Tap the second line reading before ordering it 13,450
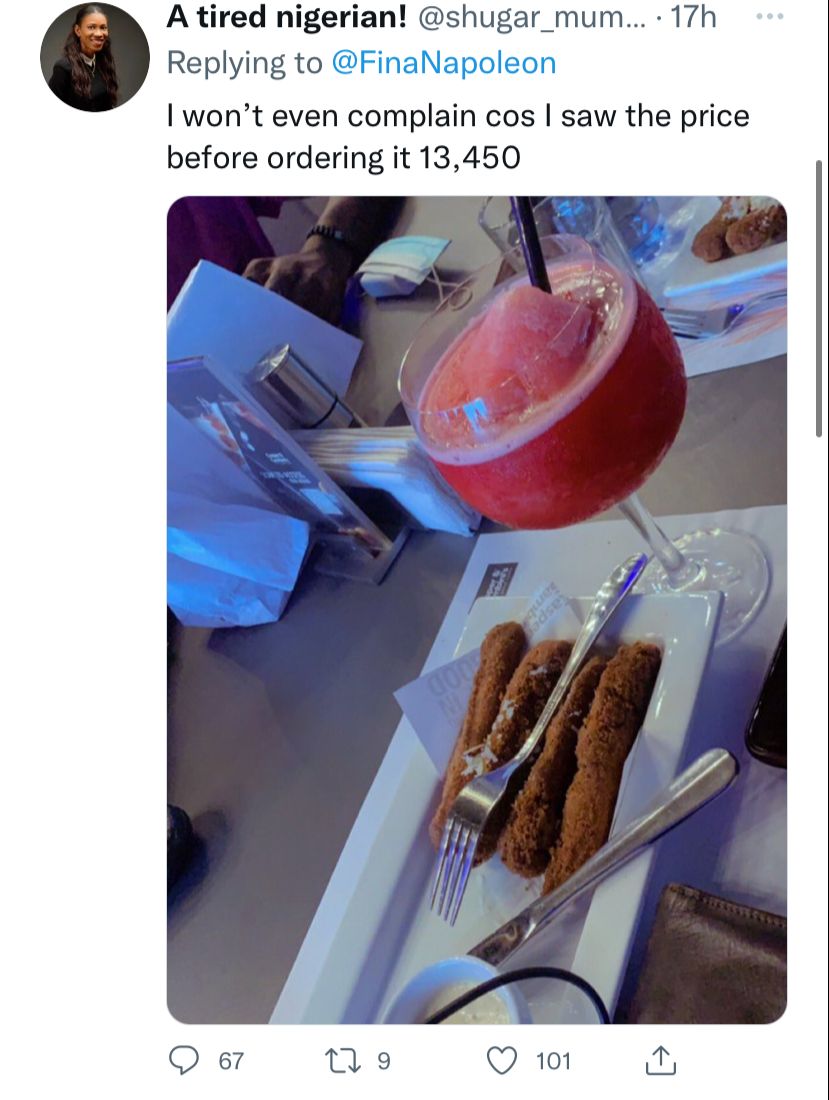829x1100 pixels. 344,158
